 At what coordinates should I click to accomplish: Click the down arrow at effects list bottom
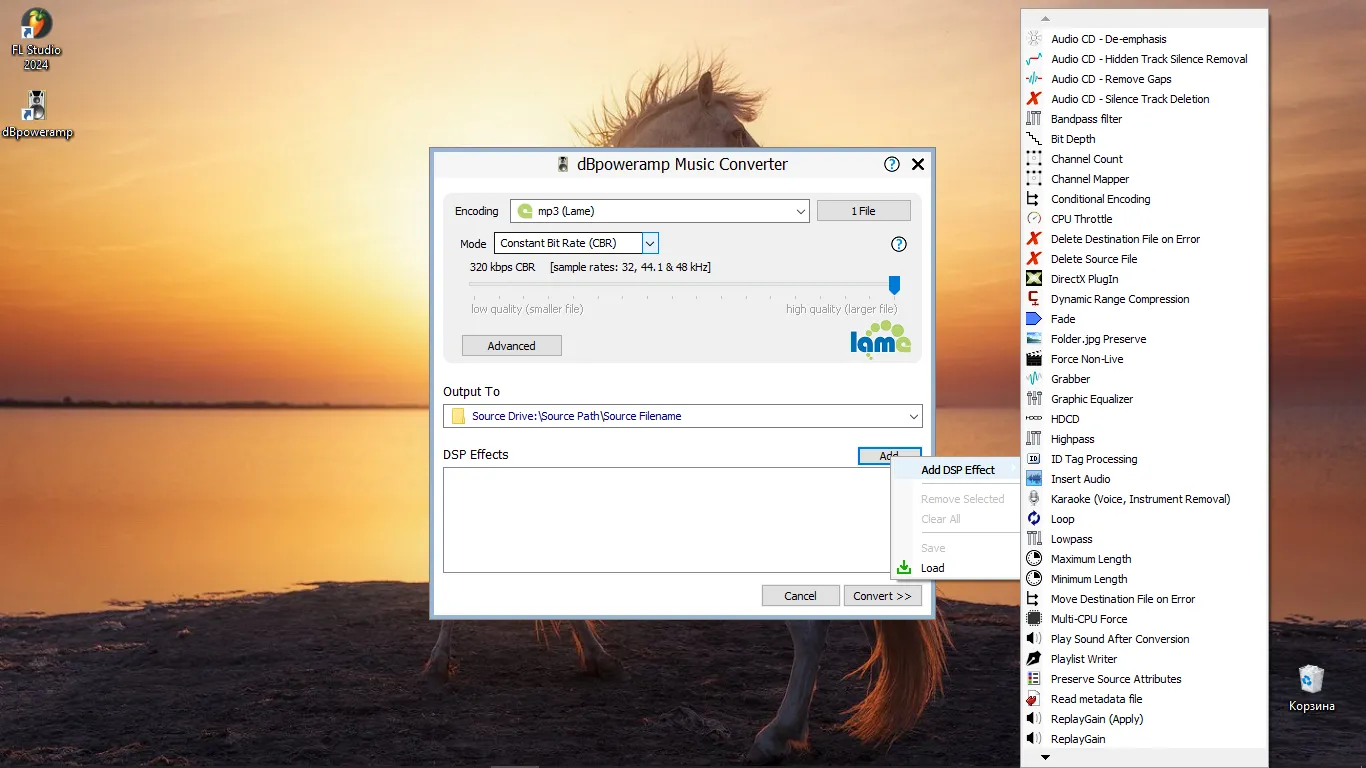coord(1046,758)
